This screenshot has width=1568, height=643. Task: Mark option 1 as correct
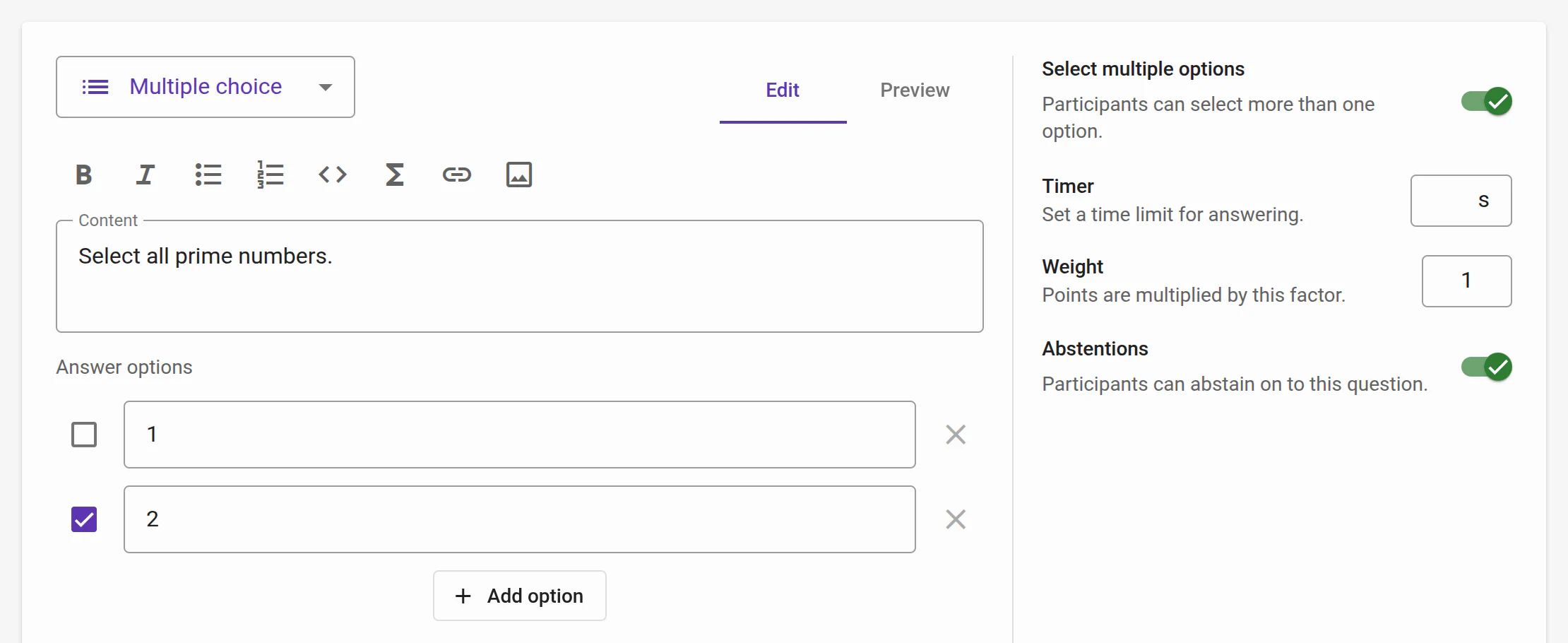pyautogui.click(x=84, y=435)
